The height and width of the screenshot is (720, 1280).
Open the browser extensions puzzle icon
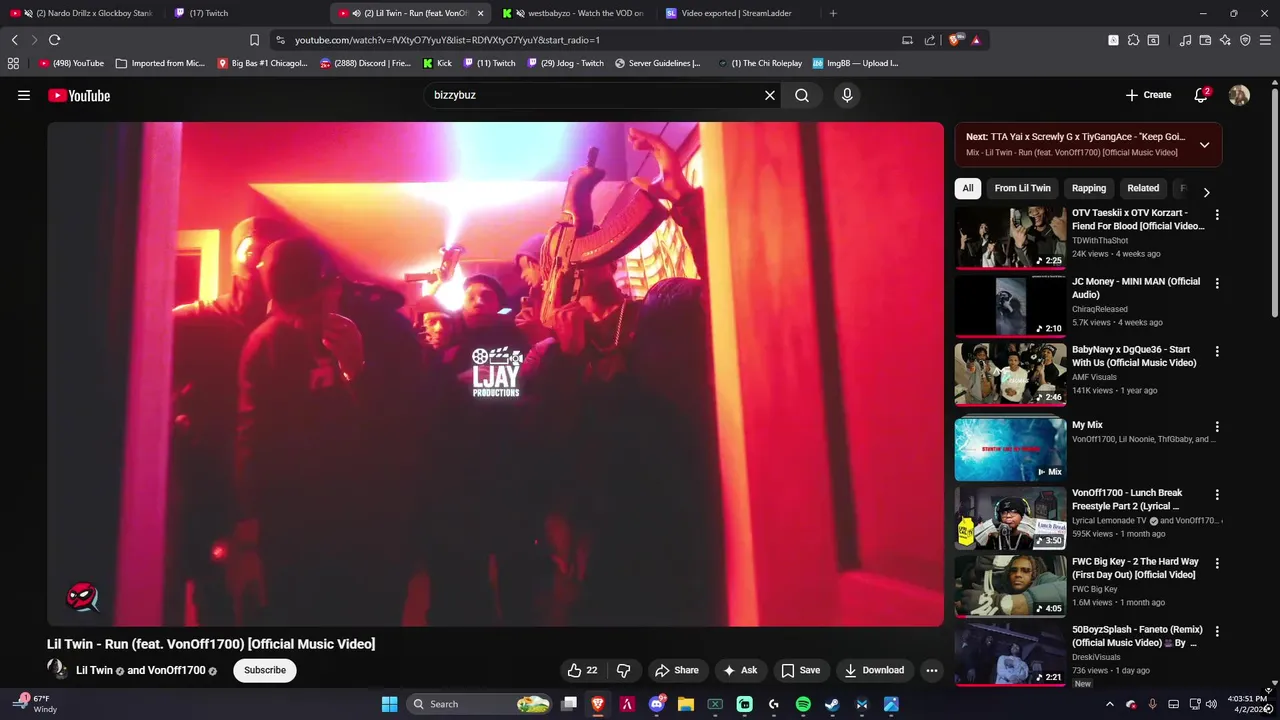click(x=1133, y=40)
